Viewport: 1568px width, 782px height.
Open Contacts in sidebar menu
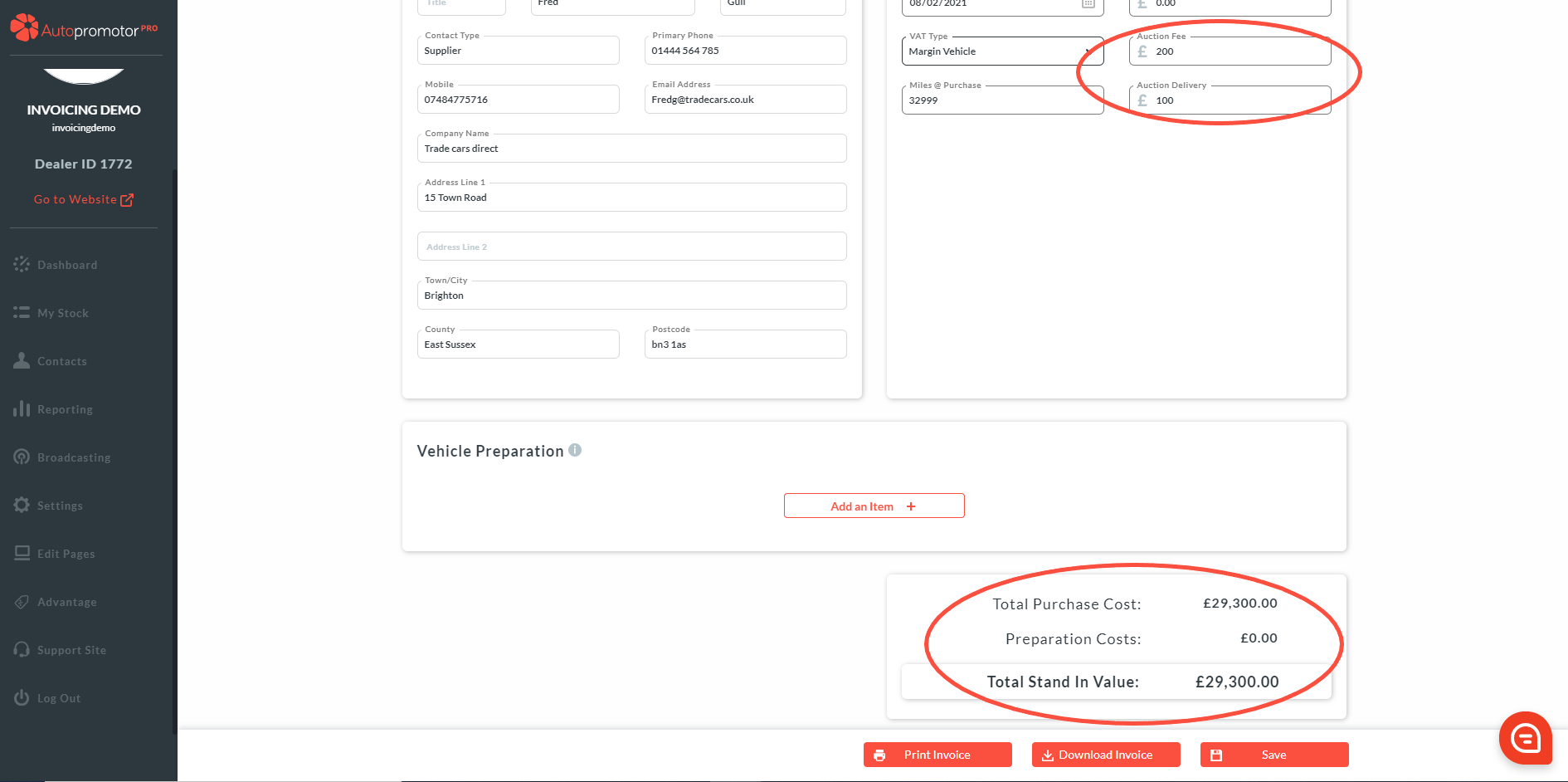61,361
